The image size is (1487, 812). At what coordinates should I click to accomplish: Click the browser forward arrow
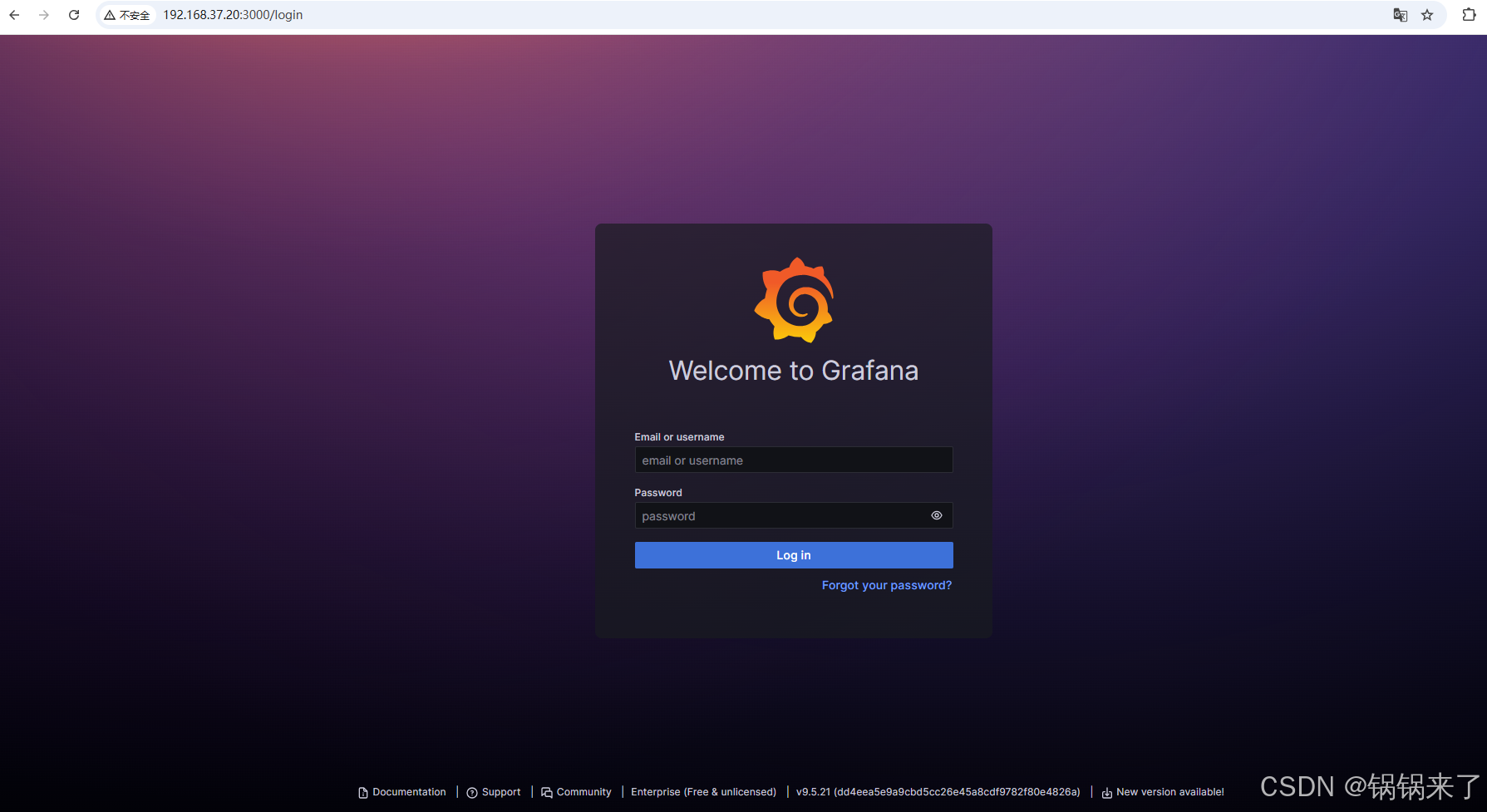[44, 15]
